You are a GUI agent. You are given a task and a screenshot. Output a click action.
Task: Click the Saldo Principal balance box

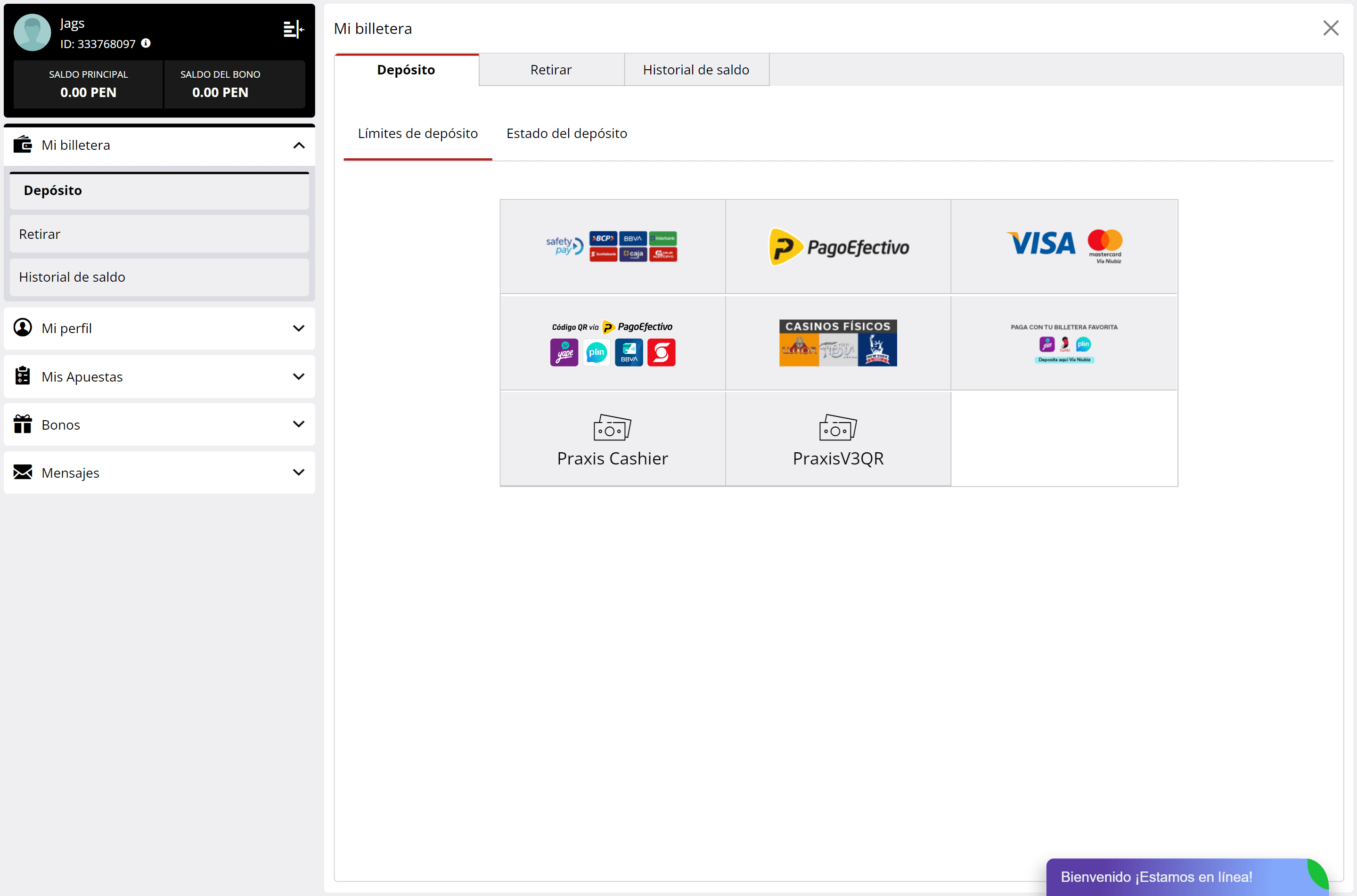coord(89,84)
